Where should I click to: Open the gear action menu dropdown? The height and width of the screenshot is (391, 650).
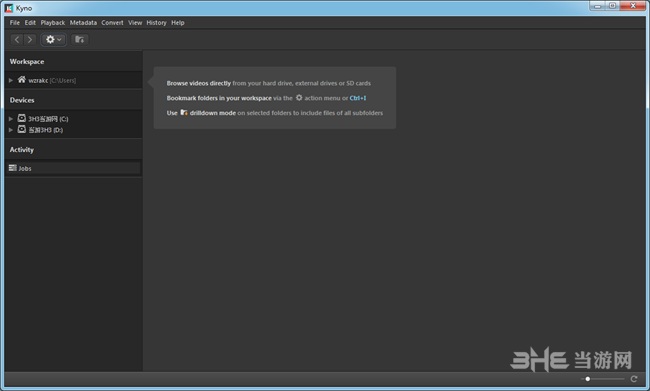point(53,39)
